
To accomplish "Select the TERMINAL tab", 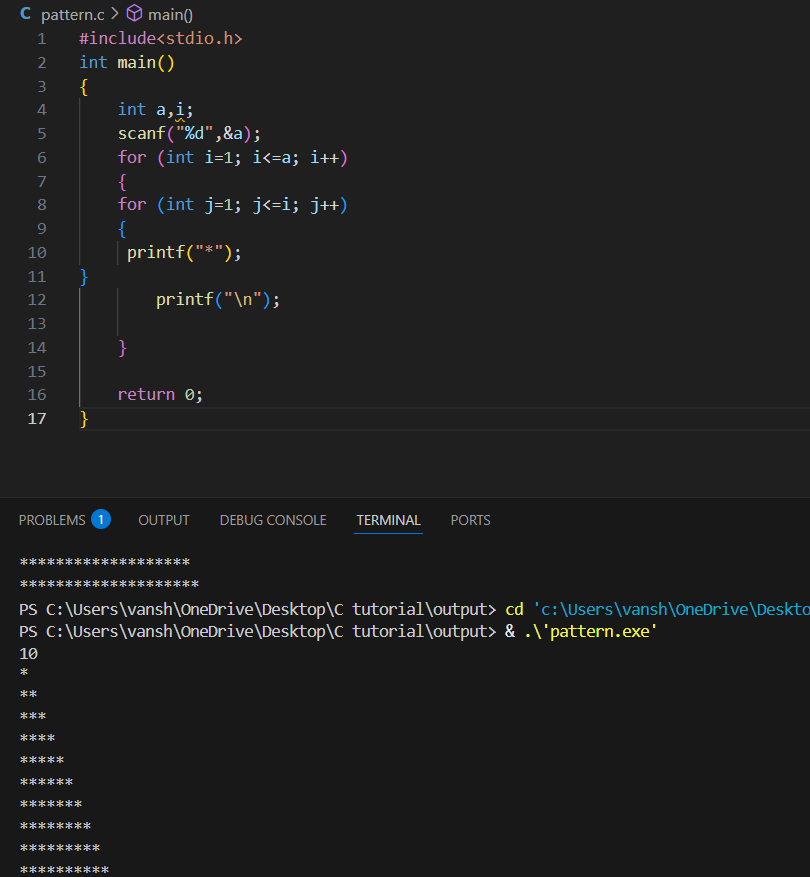I will click(x=388, y=520).
